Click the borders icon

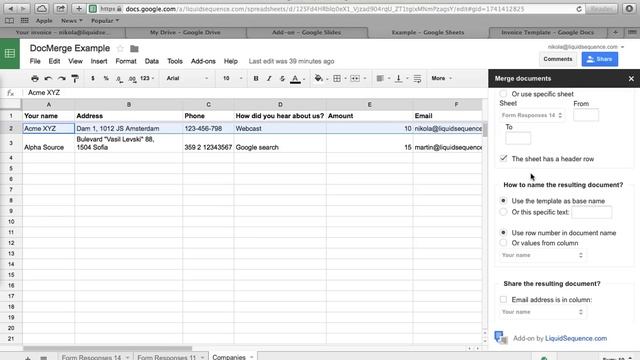click(337, 78)
